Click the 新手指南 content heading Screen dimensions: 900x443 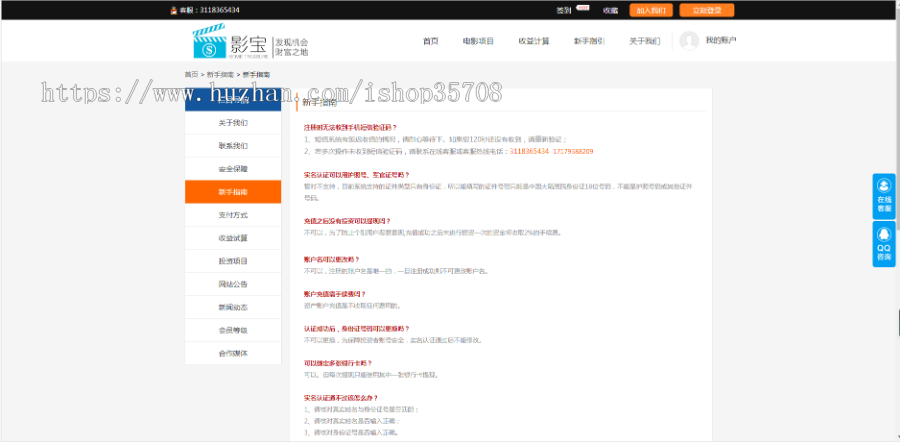pos(320,103)
